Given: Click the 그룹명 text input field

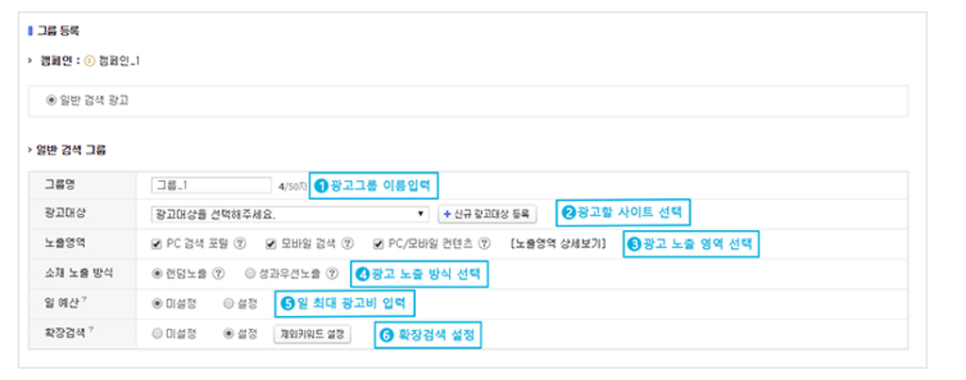Looking at the screenshot, I should (211, 185).
